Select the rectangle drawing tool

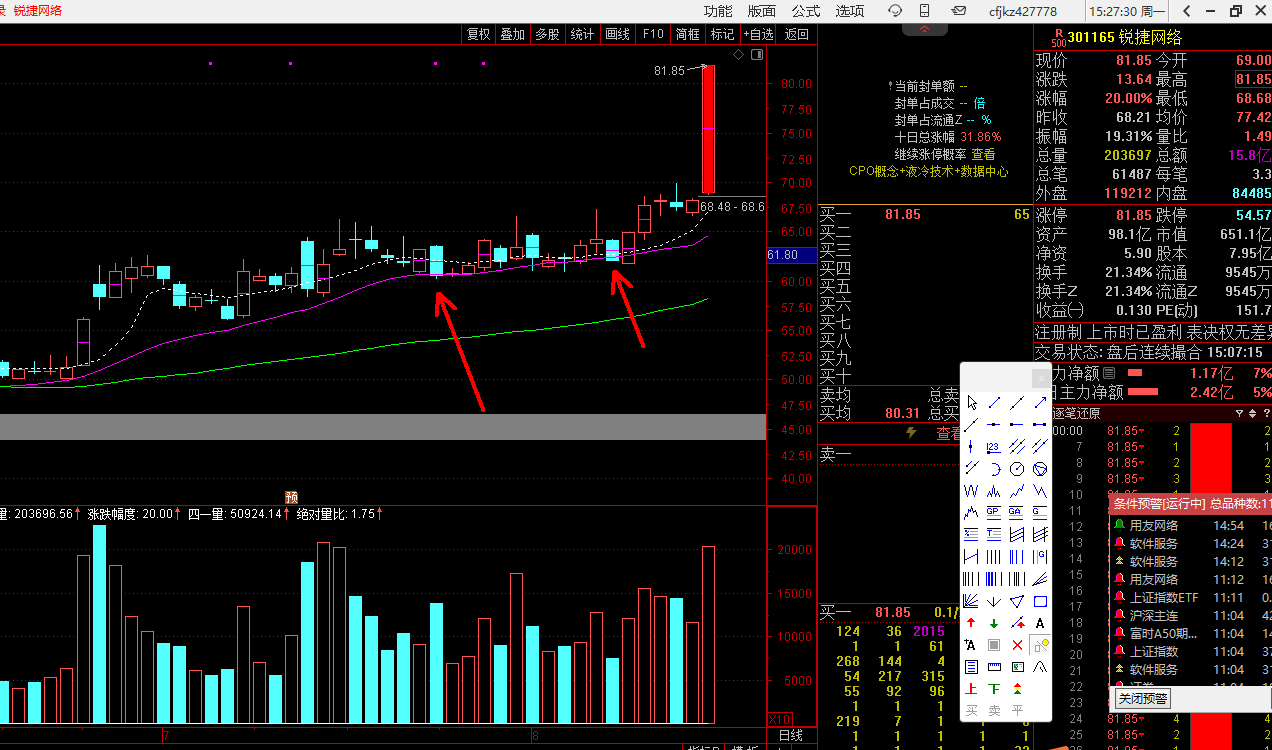1040,600
